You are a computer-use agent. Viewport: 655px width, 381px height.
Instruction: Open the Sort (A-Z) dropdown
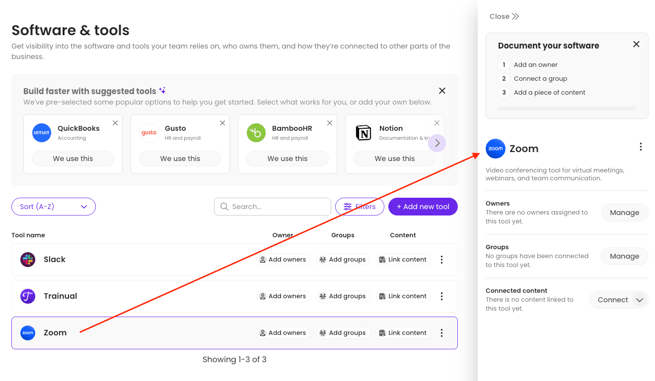pyautogui.click(x=53, y=206)
